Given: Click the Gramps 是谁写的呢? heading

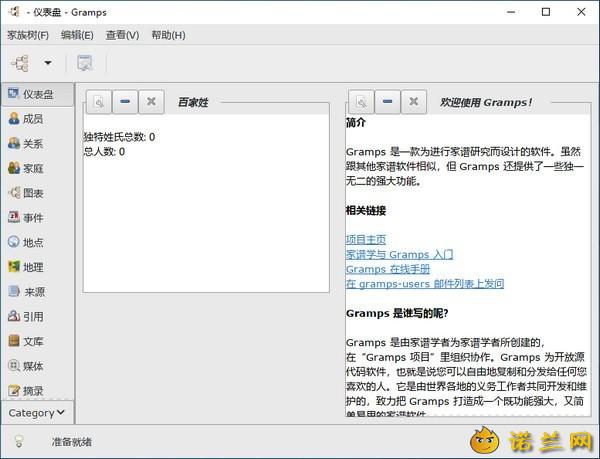Looking at the screenshot, I should [397, 313].
